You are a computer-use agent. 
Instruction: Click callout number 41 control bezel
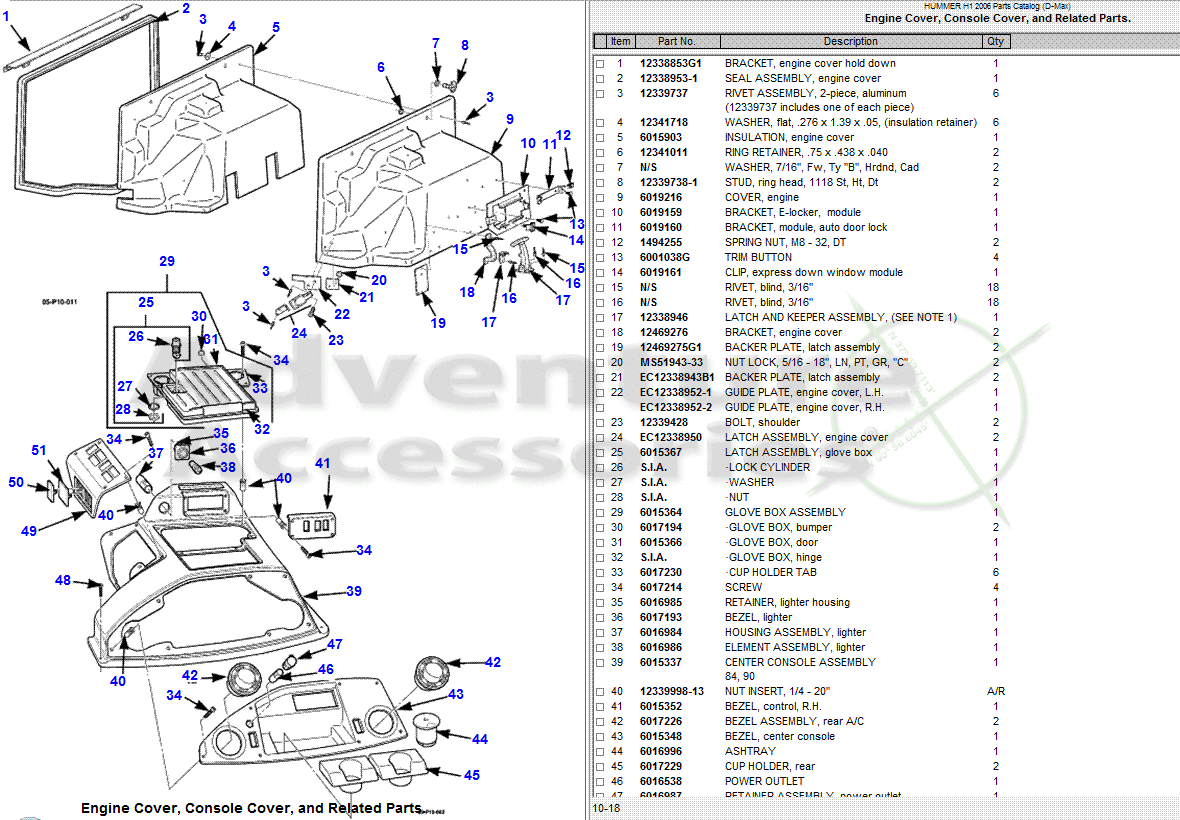323,463
